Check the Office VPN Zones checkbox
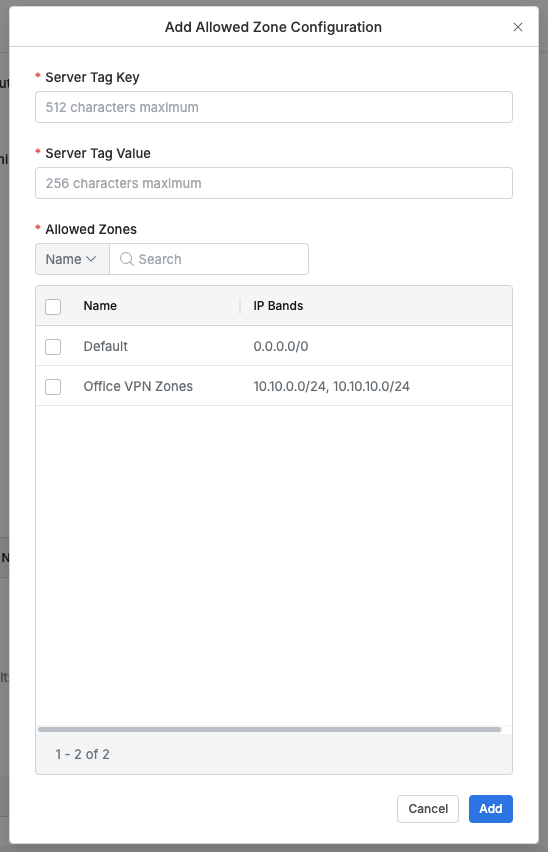 point(53,387)
